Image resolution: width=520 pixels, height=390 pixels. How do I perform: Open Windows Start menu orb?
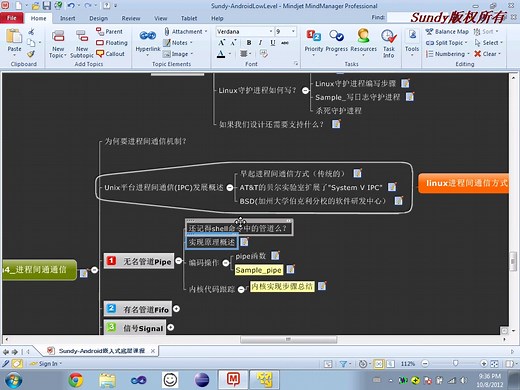[x=13, y=380]
